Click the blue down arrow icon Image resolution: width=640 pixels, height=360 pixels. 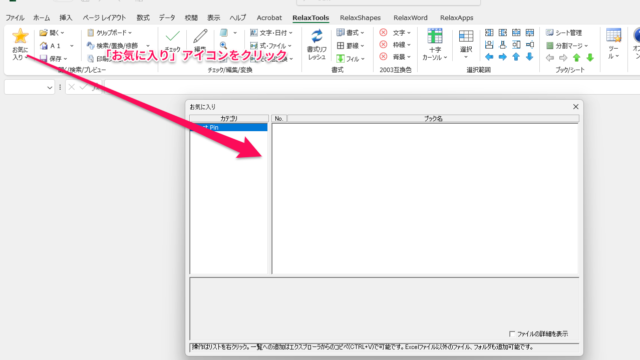pyautogui.click(x=529, y=57)
